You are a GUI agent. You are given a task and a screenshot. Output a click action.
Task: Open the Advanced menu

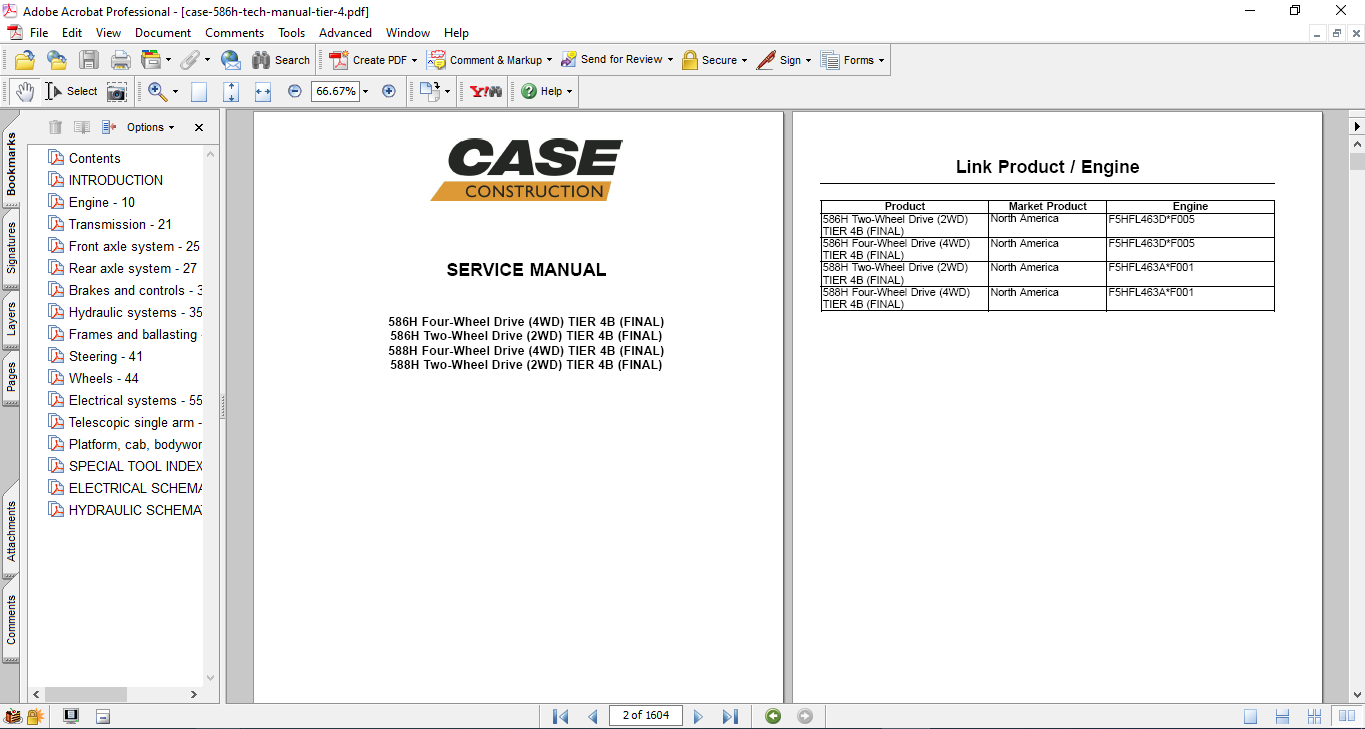[345, 33]
